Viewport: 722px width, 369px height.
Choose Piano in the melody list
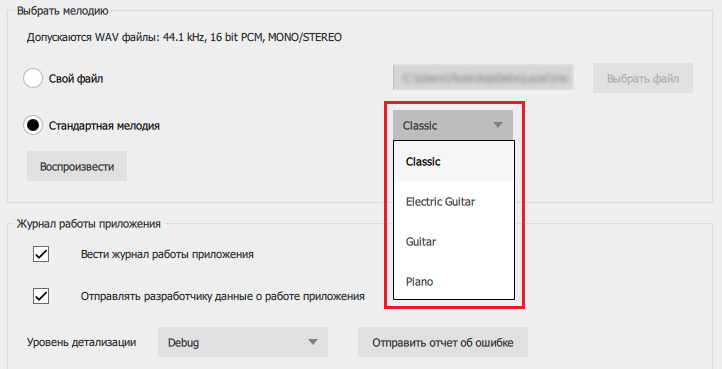click(454, 281)
